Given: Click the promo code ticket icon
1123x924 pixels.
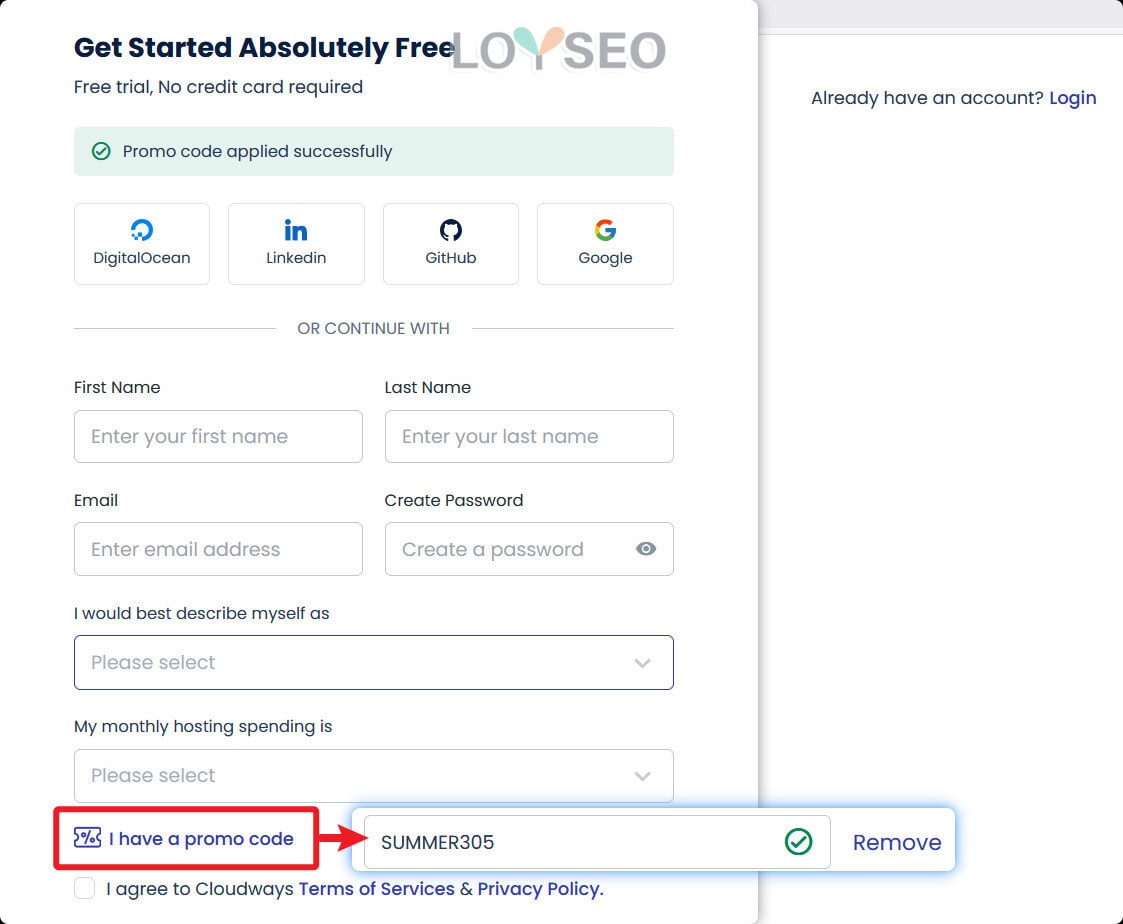Looking at the screenshot, I should pyautogui.click(x=88, y=838).
